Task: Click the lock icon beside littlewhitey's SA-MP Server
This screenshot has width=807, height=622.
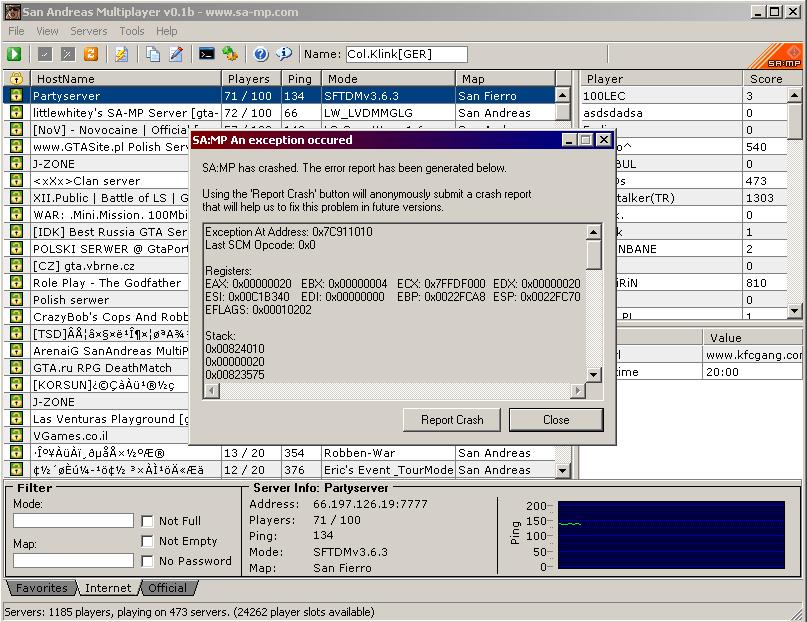Action: coord(16,113)
